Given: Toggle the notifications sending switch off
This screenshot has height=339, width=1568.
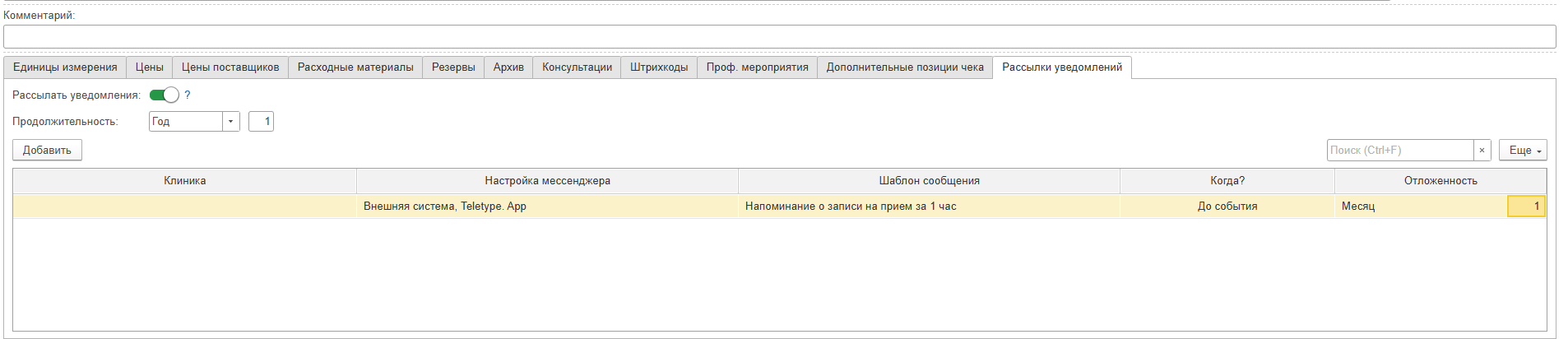Looking at the screenshot, I should [164, 95].
